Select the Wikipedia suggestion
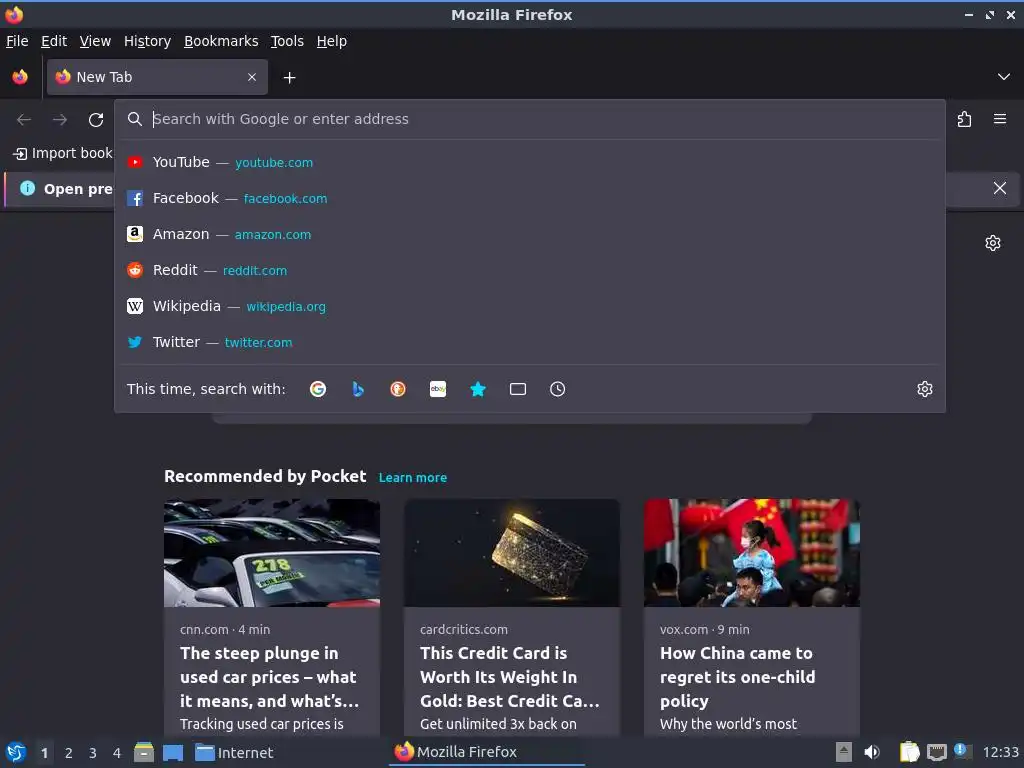 [530, 306]
